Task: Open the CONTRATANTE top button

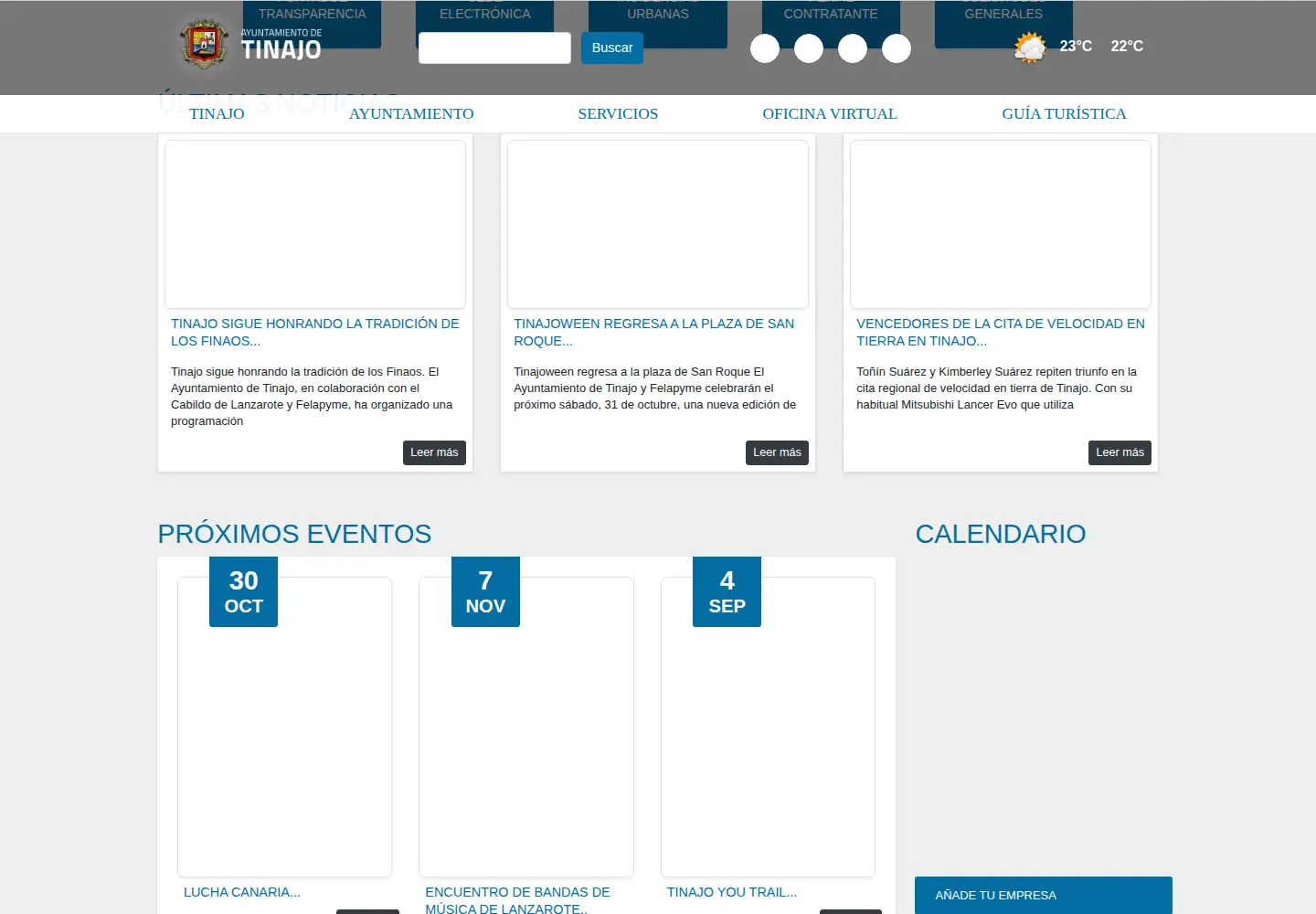Action: pyautogui.click(x=831, y=24)
